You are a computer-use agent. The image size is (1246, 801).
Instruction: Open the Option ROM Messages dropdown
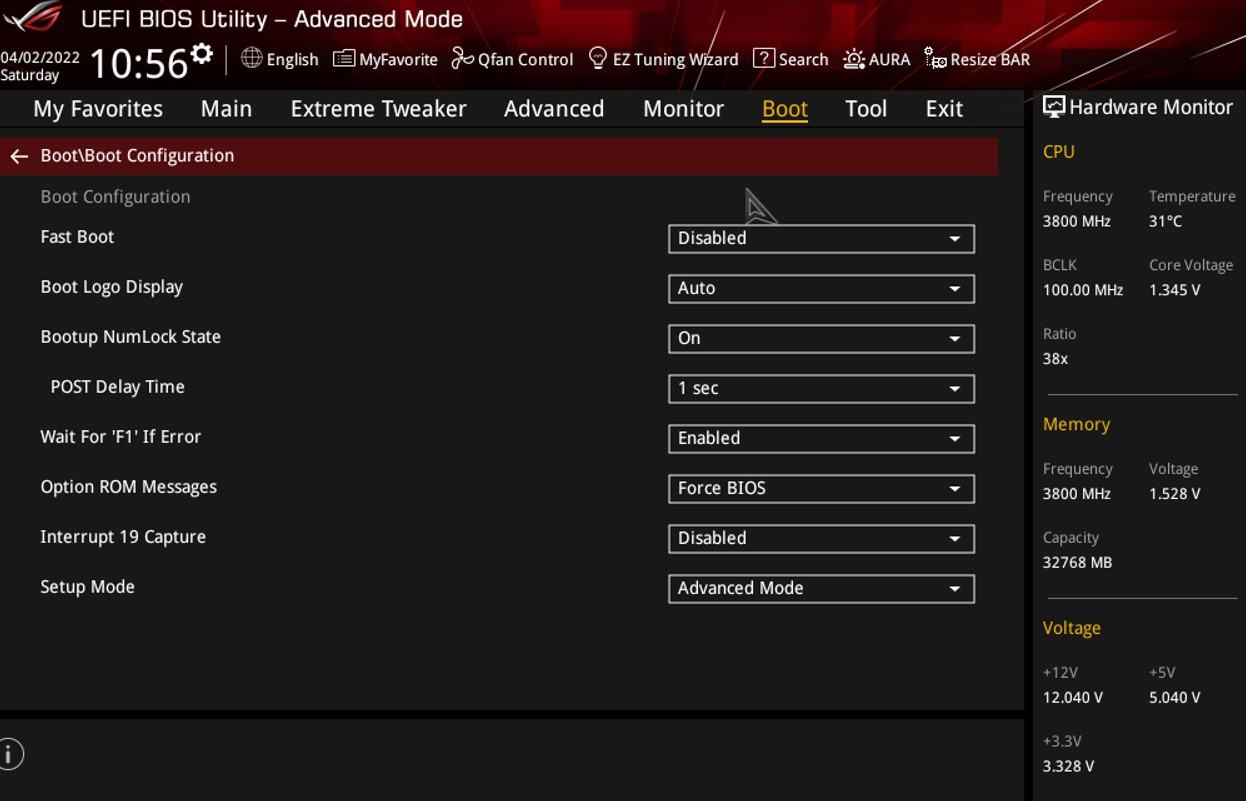821,488
